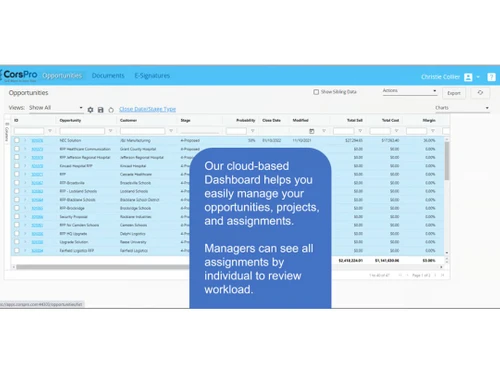
Task: Check the RFP-Broadsville row checkbox
Action: pos(17,183)
